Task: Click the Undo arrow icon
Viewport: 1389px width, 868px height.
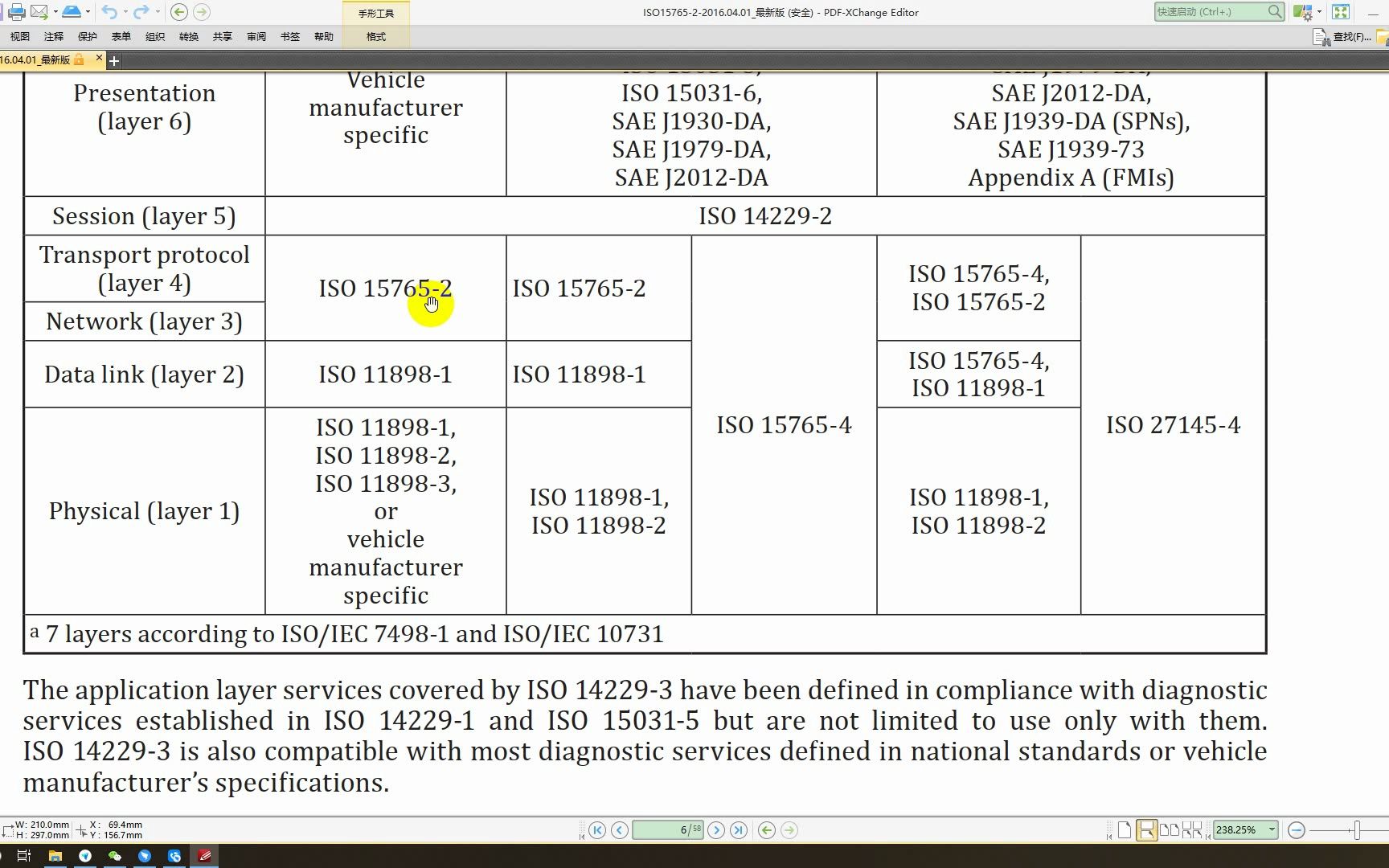Action: click(109, 12)
